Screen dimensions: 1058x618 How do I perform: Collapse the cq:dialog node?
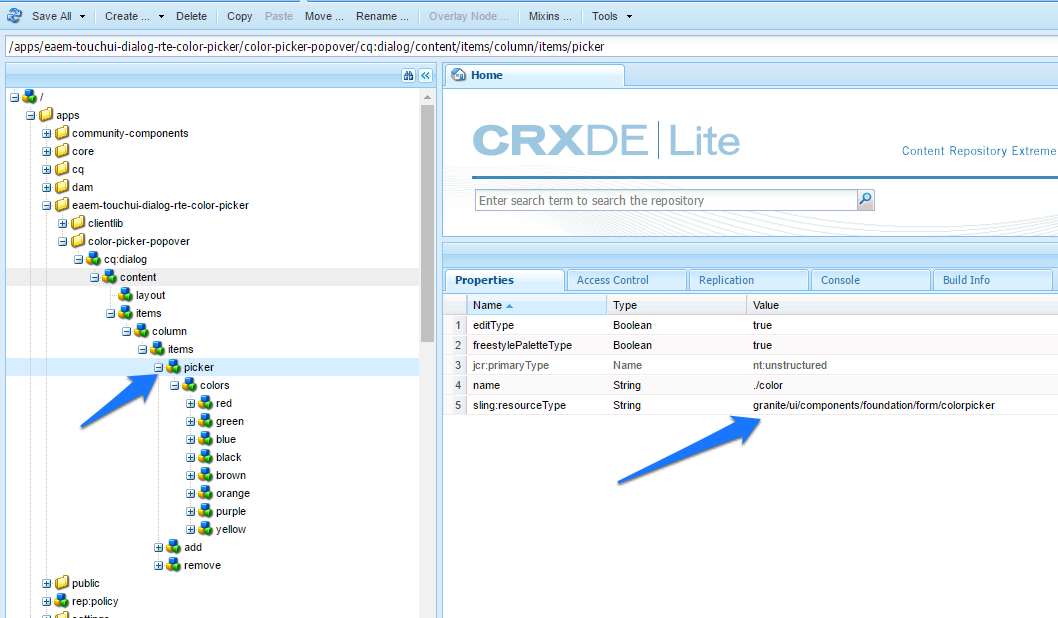click(x=78, y=258)
